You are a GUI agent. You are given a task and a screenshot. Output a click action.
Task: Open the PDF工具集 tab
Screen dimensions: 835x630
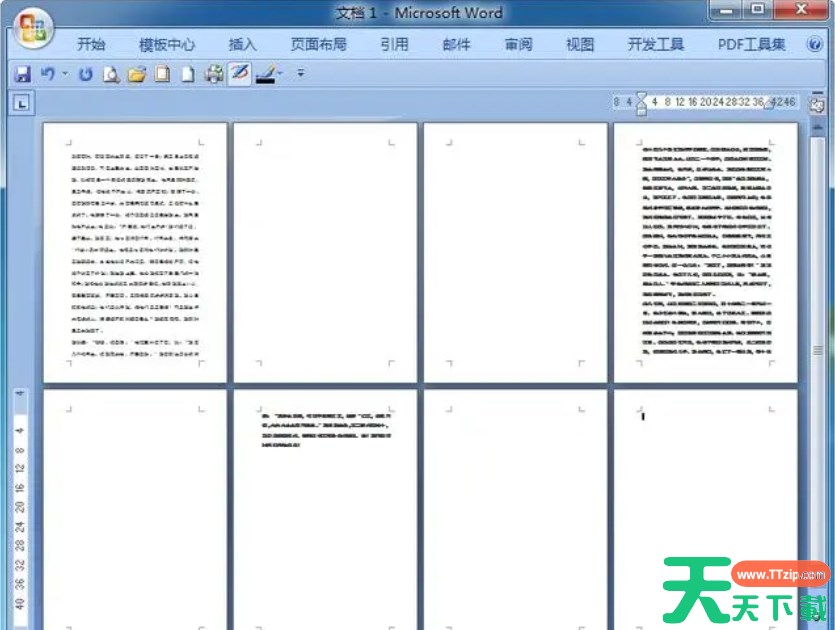pos(752,44)
